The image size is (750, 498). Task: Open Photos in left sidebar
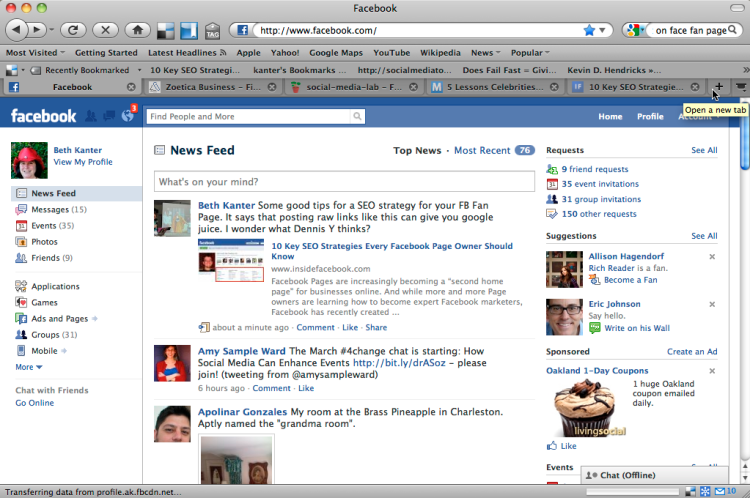point(44,242)
